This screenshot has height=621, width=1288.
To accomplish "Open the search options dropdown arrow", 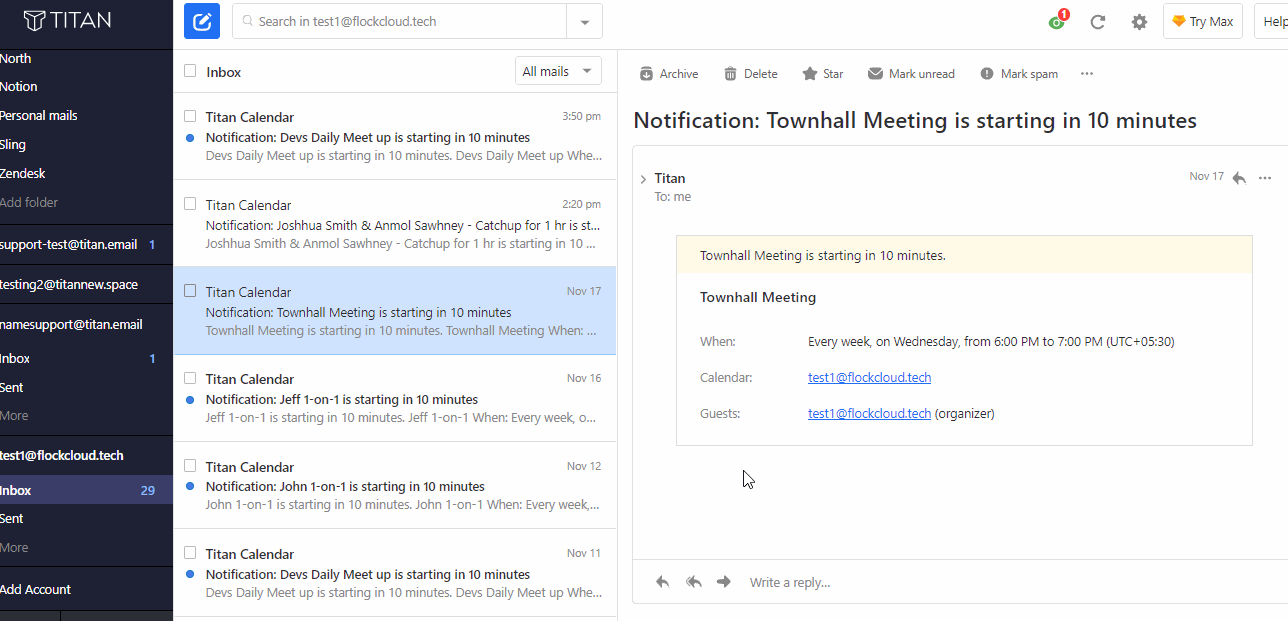I will pos(585,21).
